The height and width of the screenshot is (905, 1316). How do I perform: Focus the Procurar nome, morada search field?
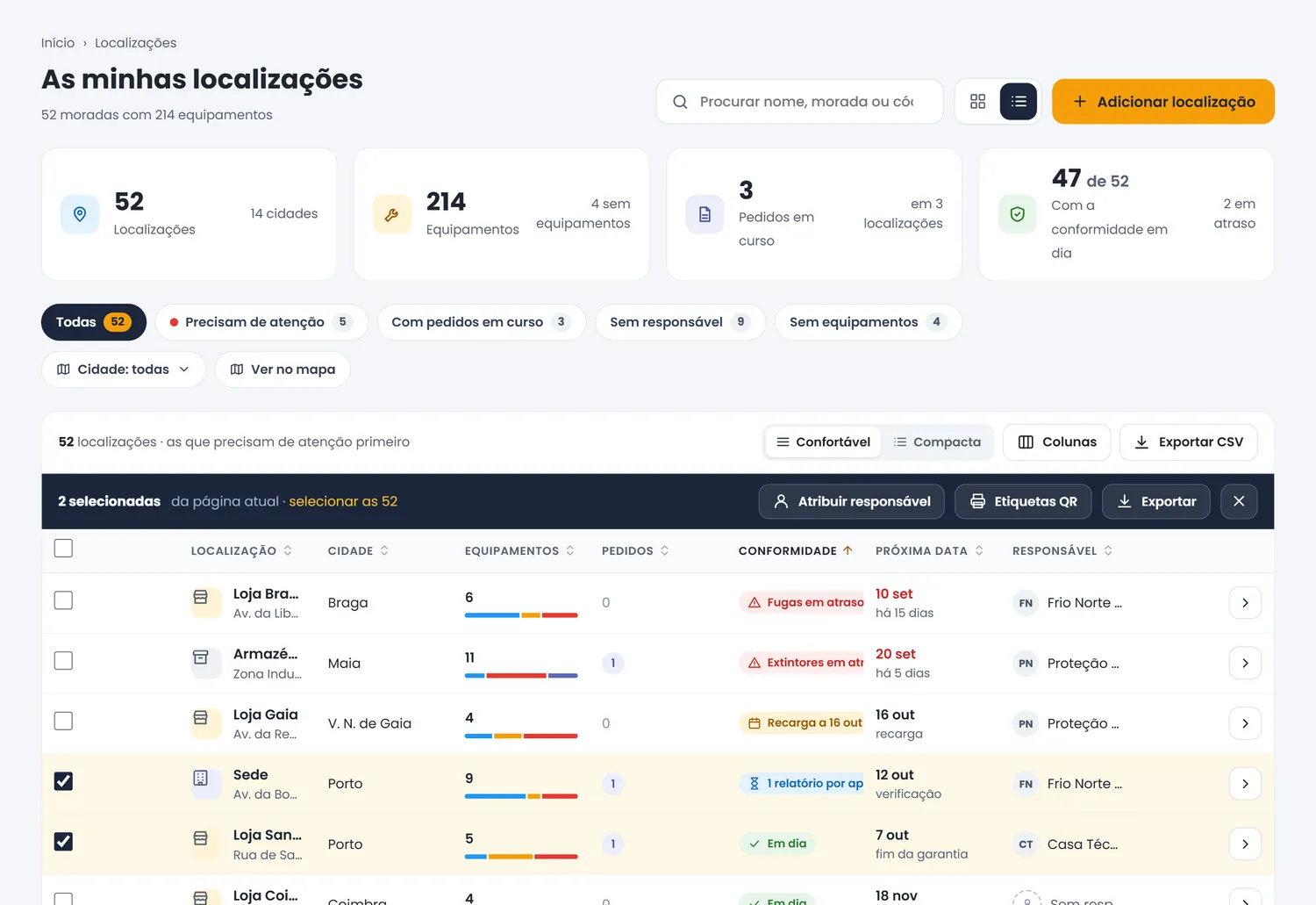click(x=800, y=102)
